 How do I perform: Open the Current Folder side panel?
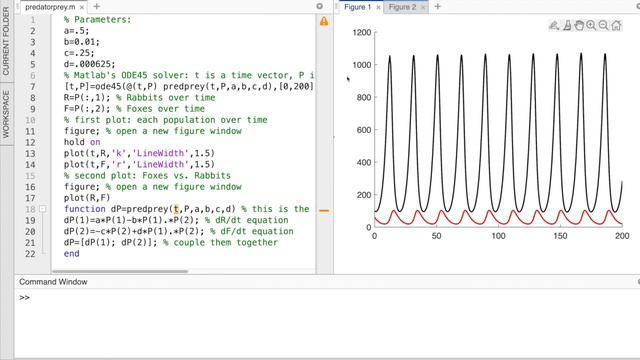point(6,41)
